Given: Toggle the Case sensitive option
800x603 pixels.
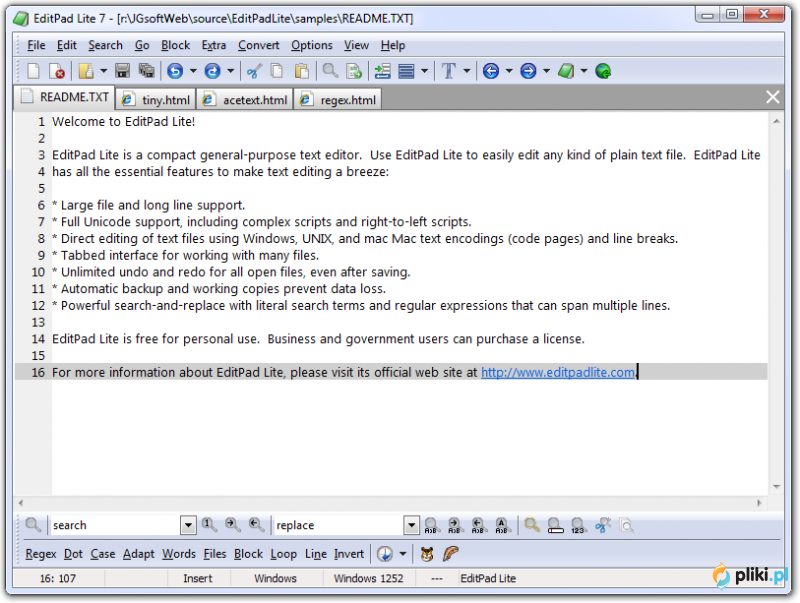Looking at the screenshot, I should click(103, 554).
